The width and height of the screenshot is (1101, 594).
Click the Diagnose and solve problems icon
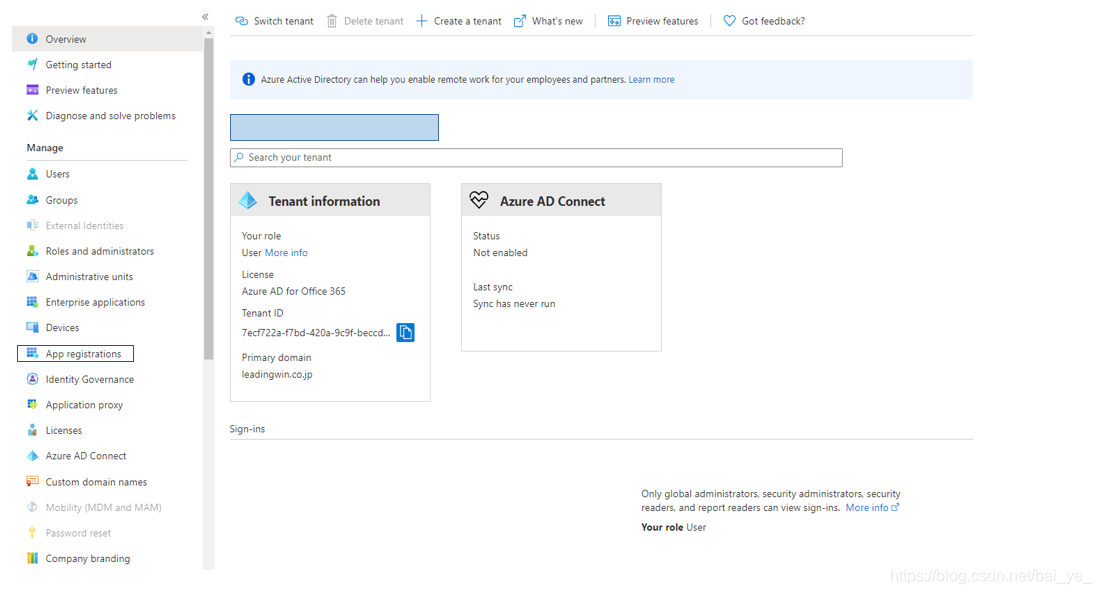pyautogui.click(x=32, y=115)
